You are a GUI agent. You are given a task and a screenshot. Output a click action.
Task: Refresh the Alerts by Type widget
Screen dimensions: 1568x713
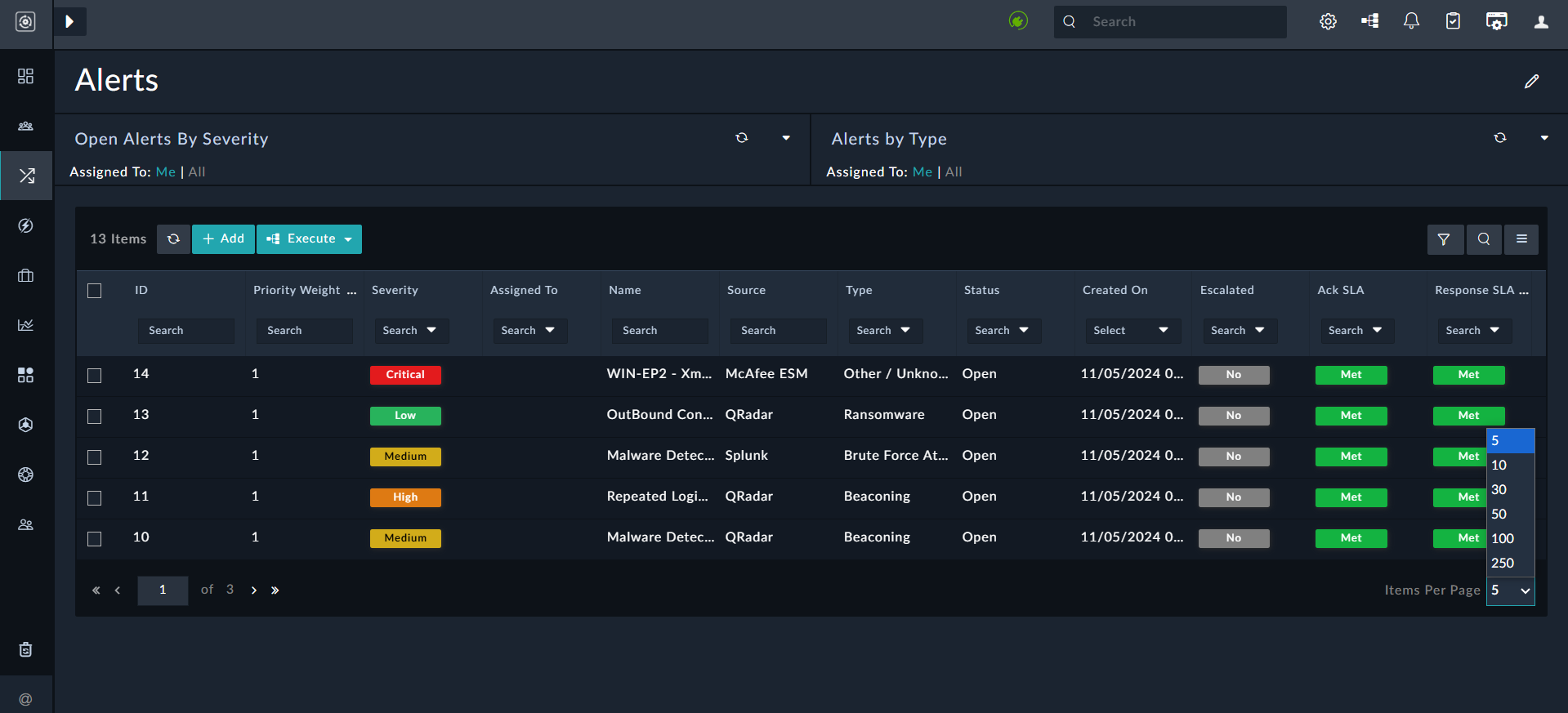(x=1500, y=138)
